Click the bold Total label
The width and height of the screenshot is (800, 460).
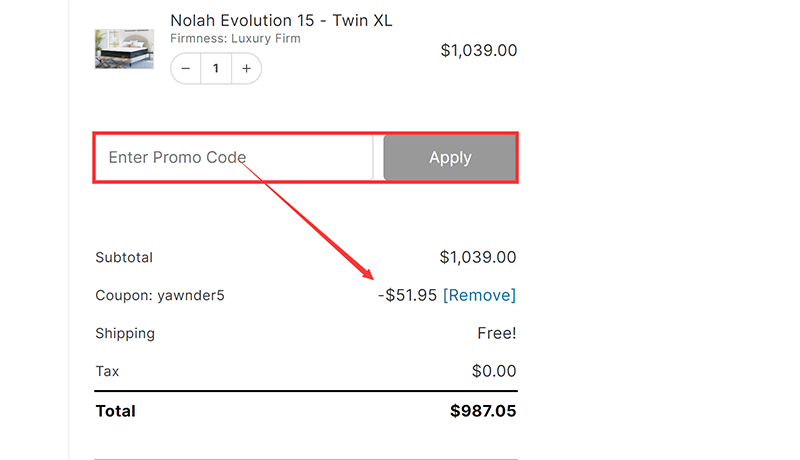click(115, 411)
